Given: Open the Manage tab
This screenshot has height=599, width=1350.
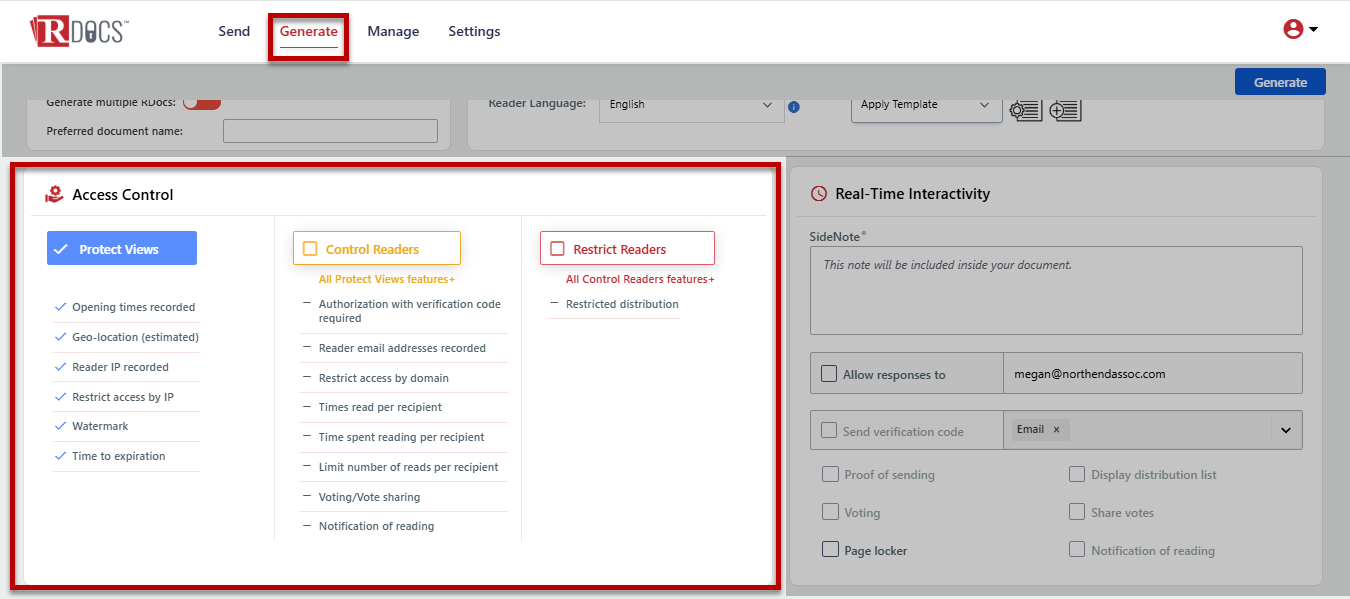Looking at the screenshot, I should coord(393,31).
